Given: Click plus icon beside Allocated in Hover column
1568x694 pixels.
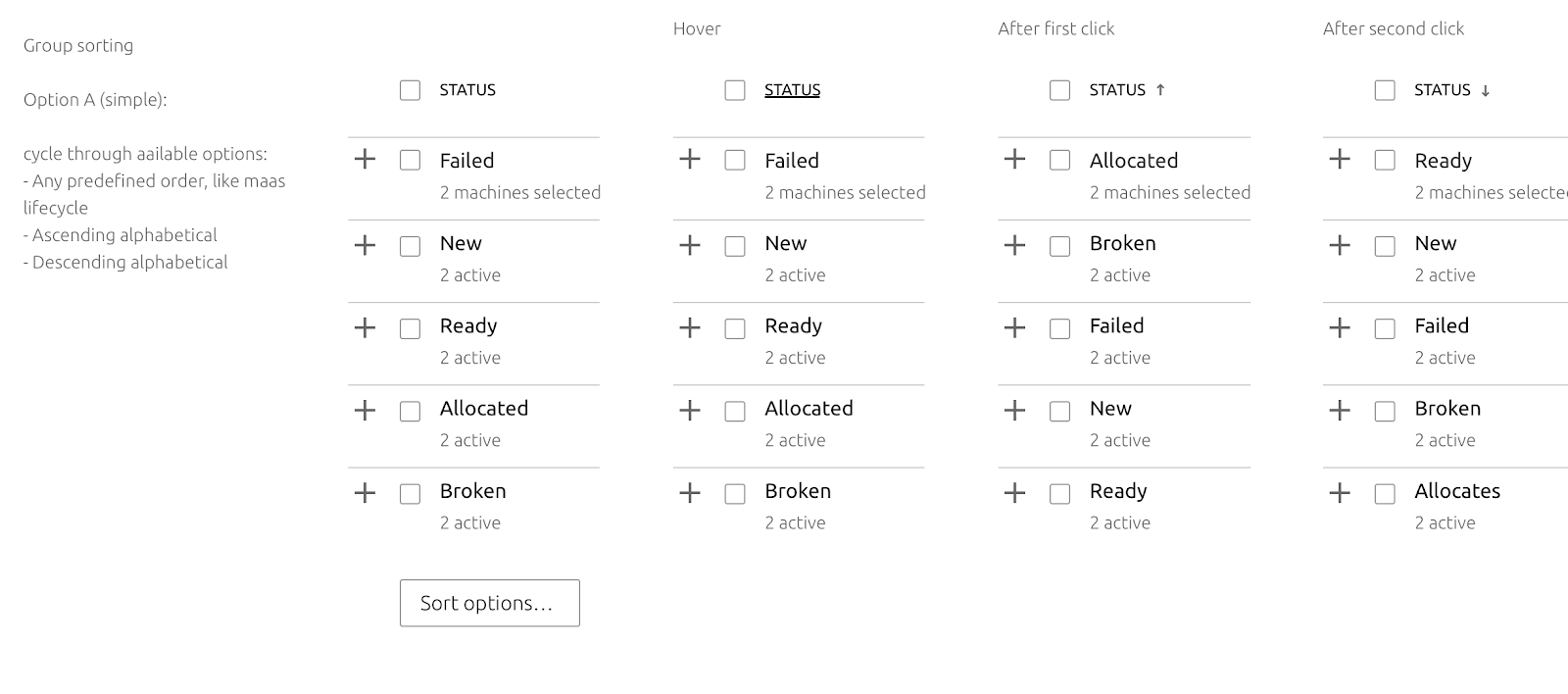Looking at the screenshot, I should coord(690,410).
